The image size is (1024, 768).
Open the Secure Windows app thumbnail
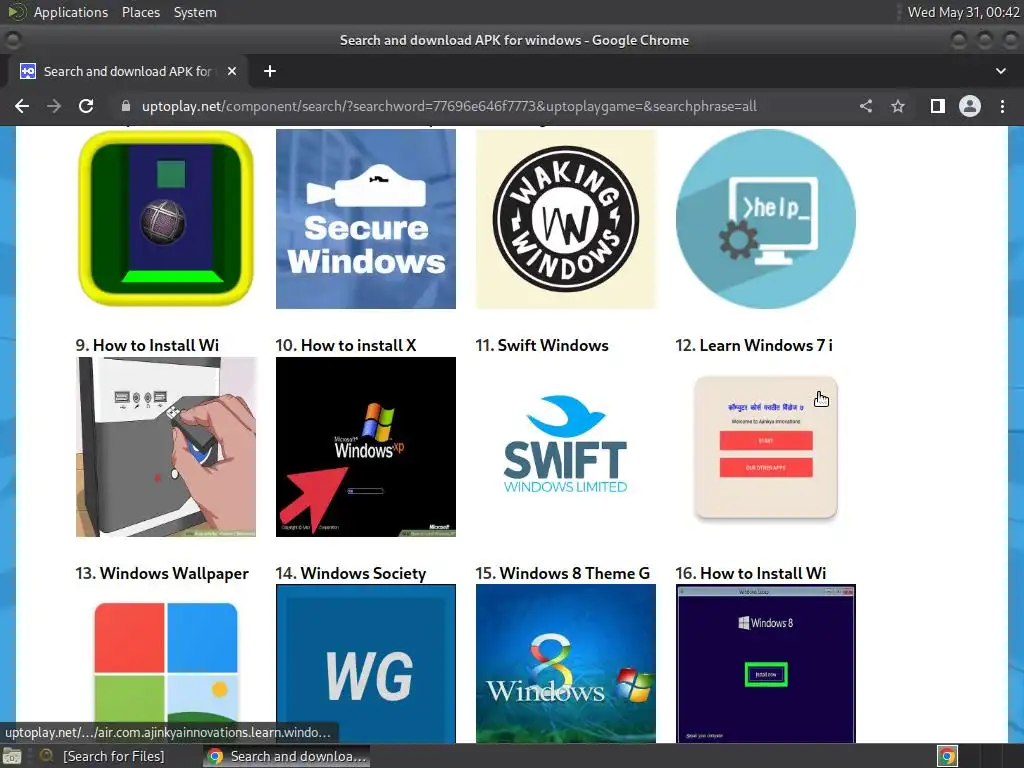(x=366, y=218)
